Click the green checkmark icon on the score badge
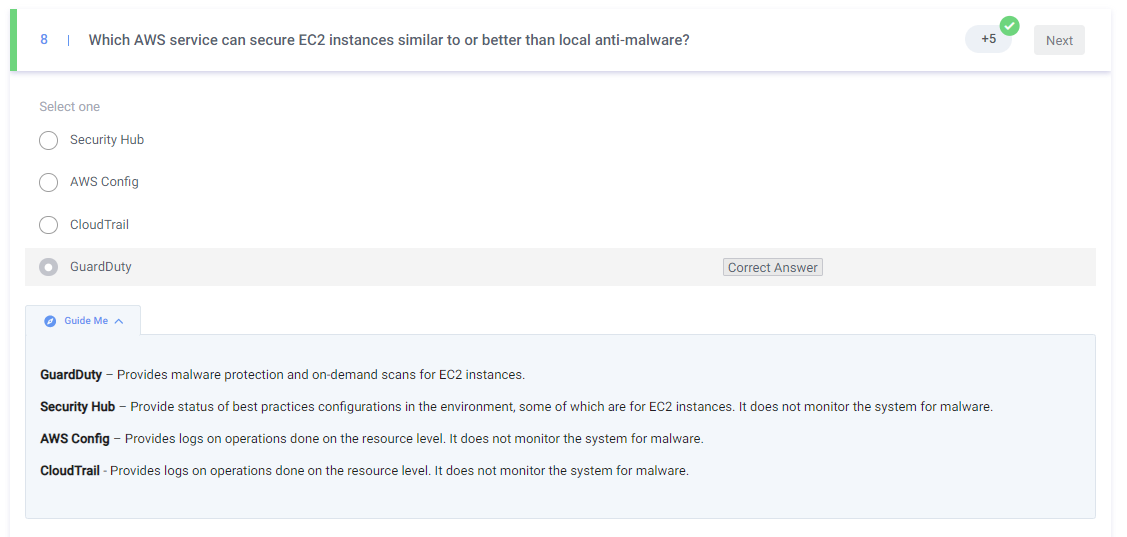1127x537 pixels. point(1009,26)
